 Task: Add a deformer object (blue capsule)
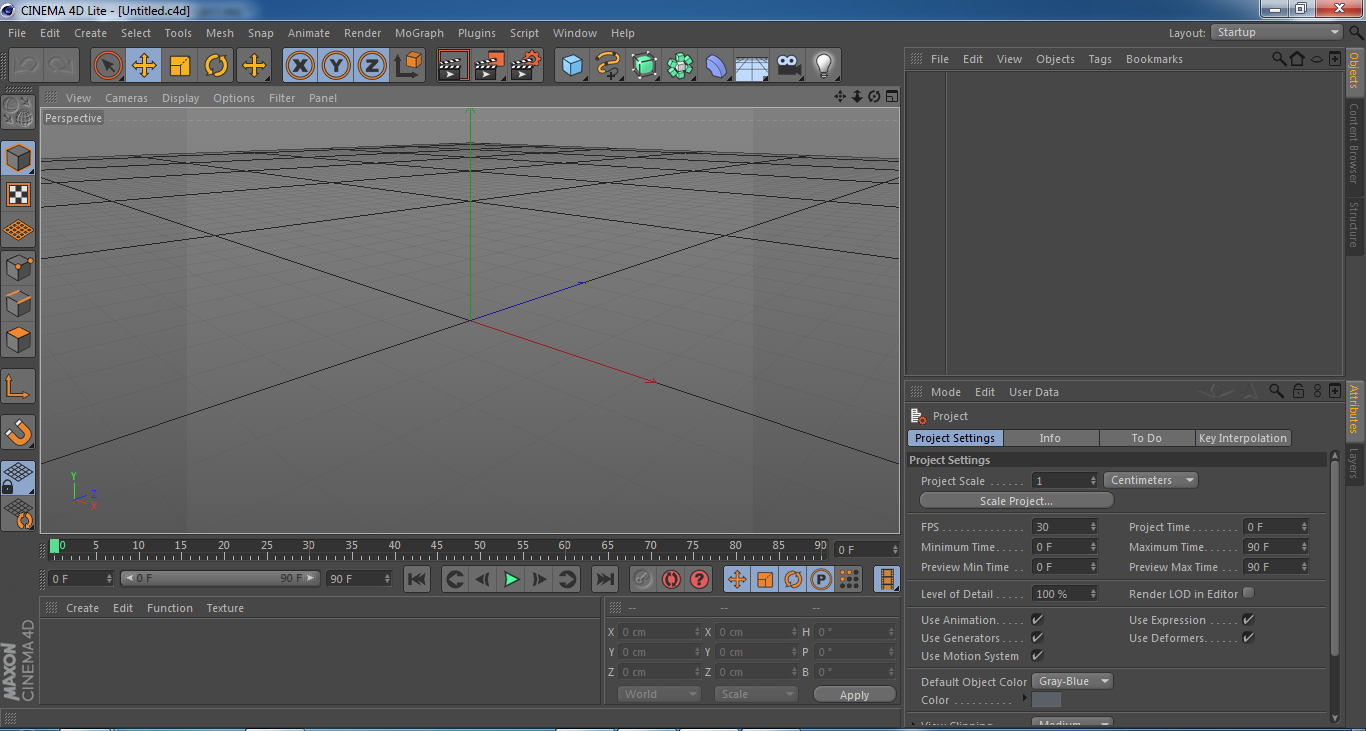[x=716, y=66]
